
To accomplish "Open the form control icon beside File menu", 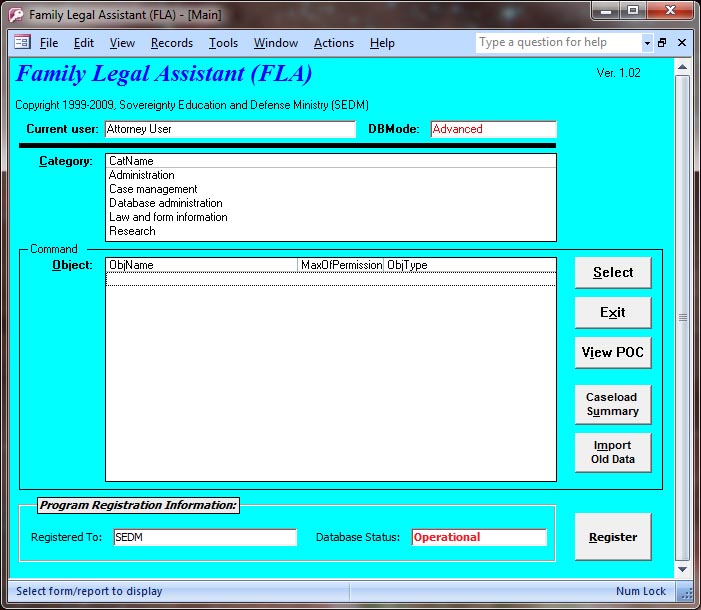I will click(22, 42).
